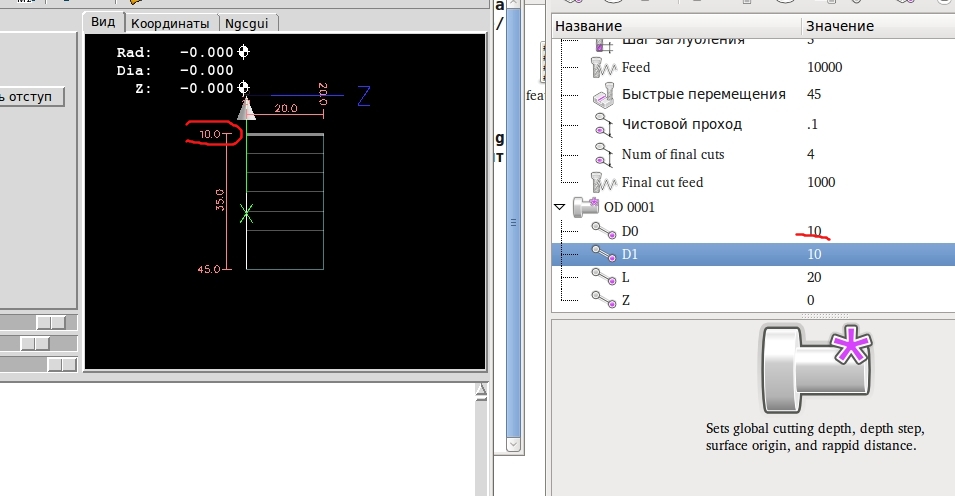Image resolution: width=955 pixels, height=496 pixels.
Task: Switch to the Вид tab
Action: click(x=104, y=23)
